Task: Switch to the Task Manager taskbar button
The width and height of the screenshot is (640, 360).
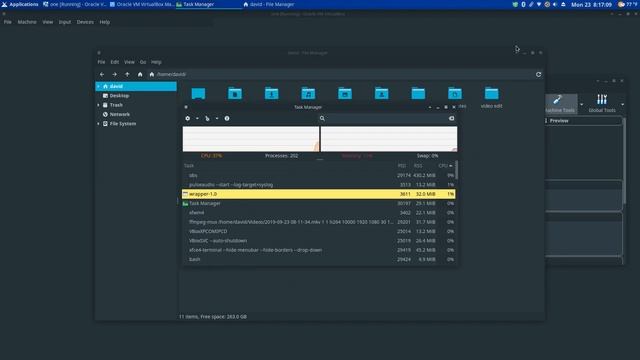Action: tap(208, 4)
